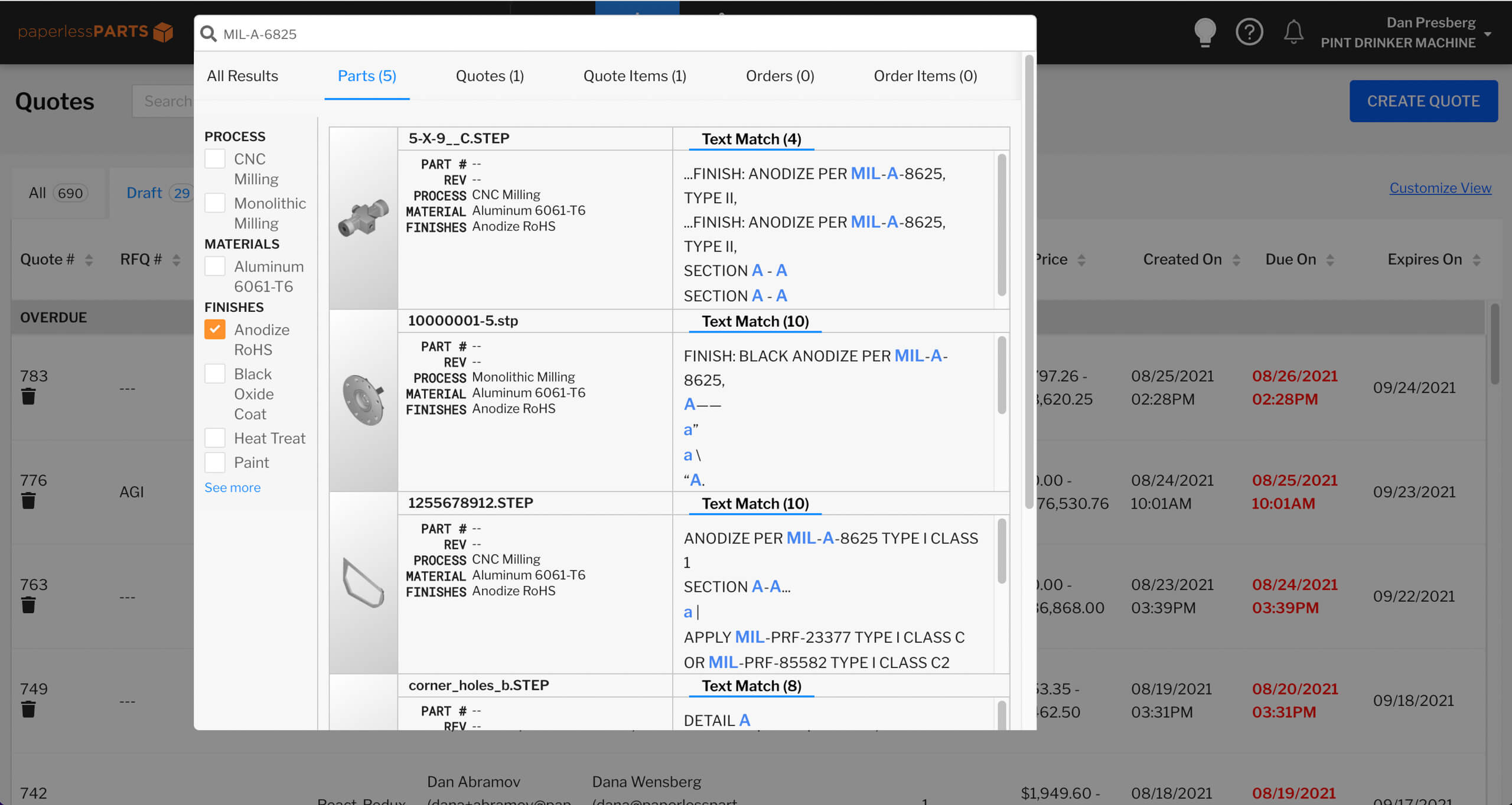Open quote number 776
This screenshot has width=1512, height=805.
pos(34,481)
